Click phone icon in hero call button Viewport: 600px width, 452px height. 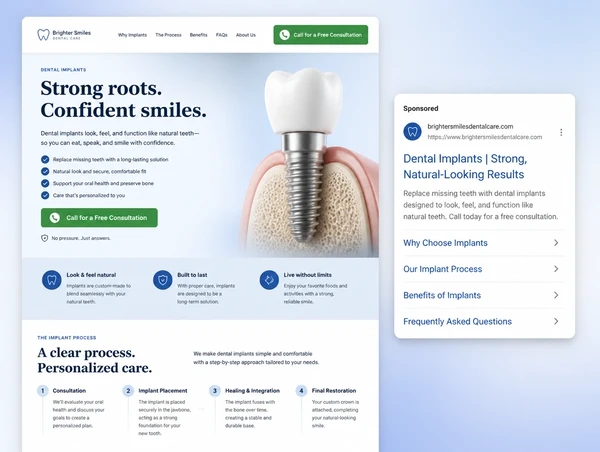55,218
